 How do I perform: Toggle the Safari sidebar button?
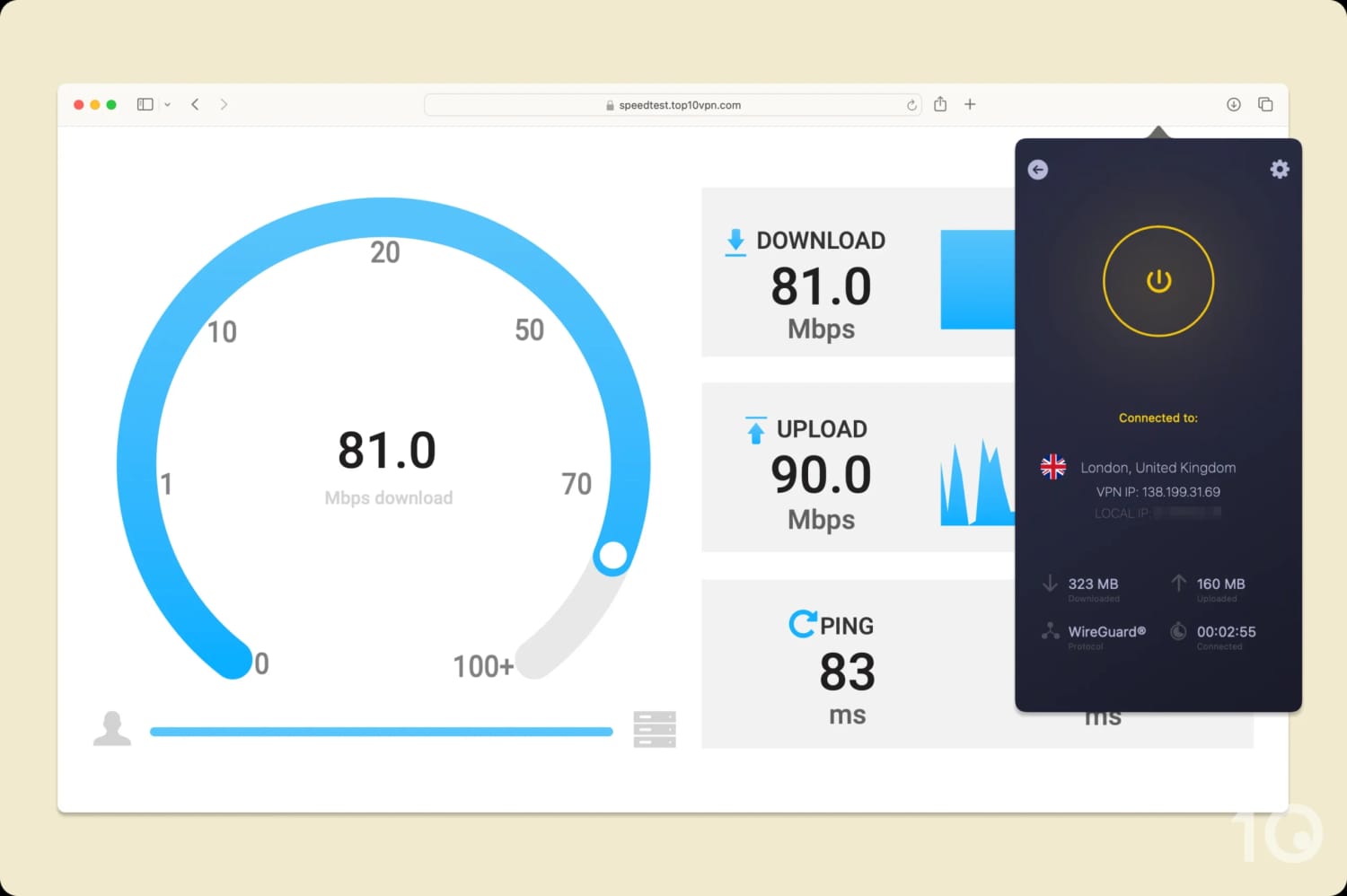click(145, 105)
